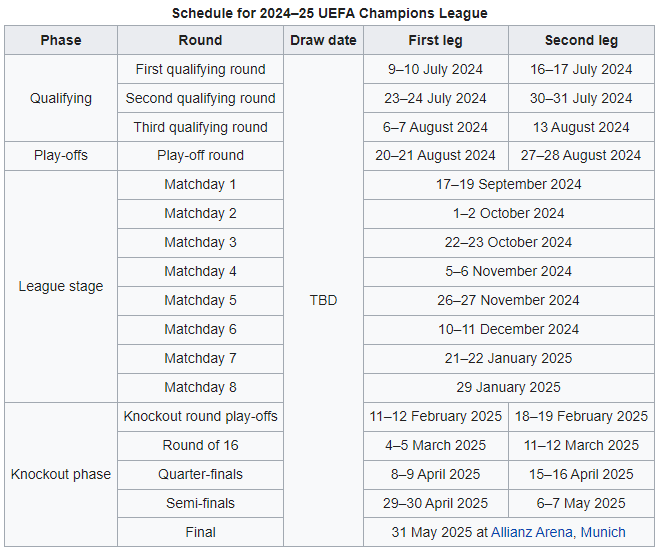Image resolution: width=663 pixels, height=551 pixels.
Task: Click the Second leg column header
Action: click(x=581, y=41)
